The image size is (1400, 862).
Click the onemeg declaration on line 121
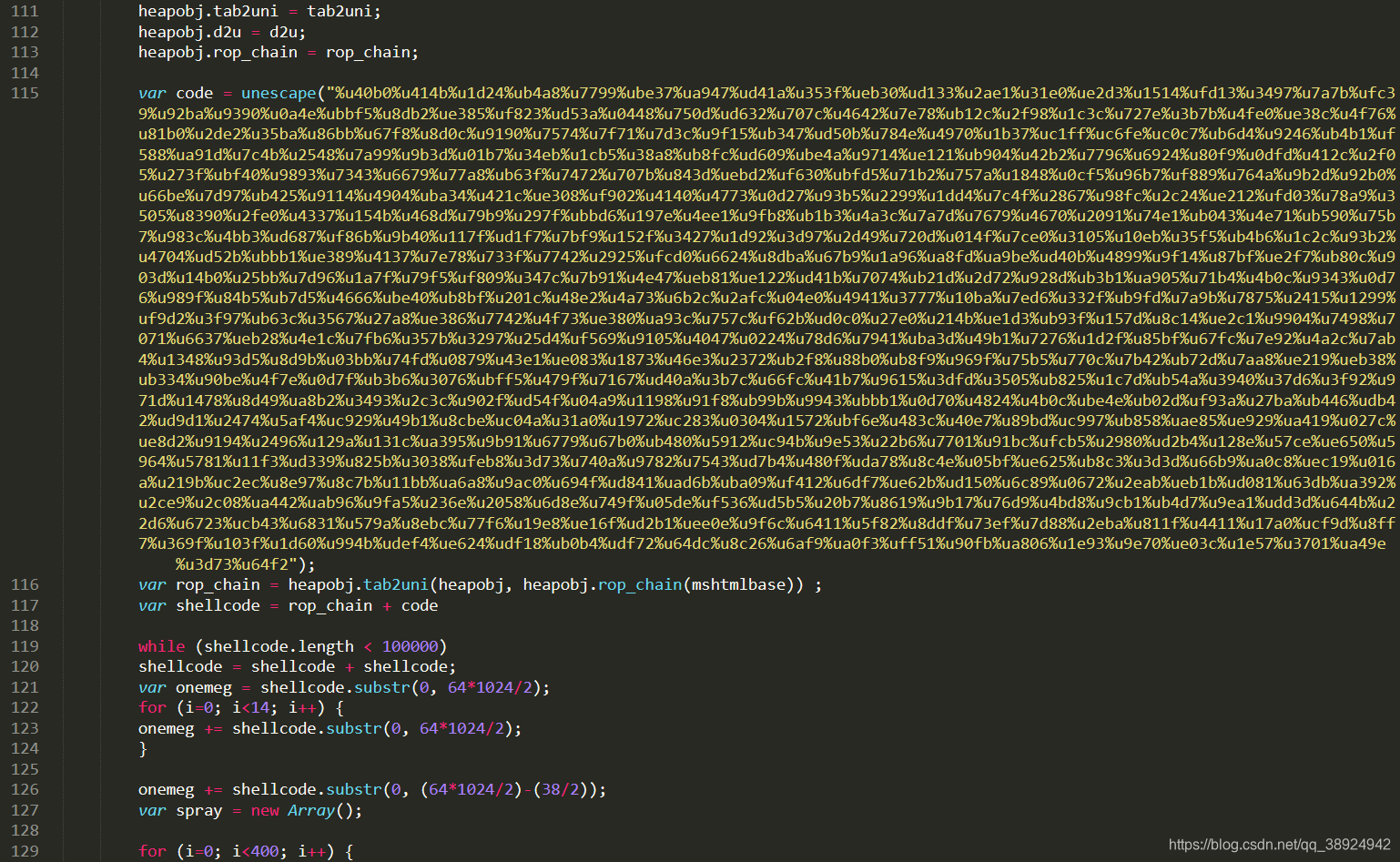204,687
